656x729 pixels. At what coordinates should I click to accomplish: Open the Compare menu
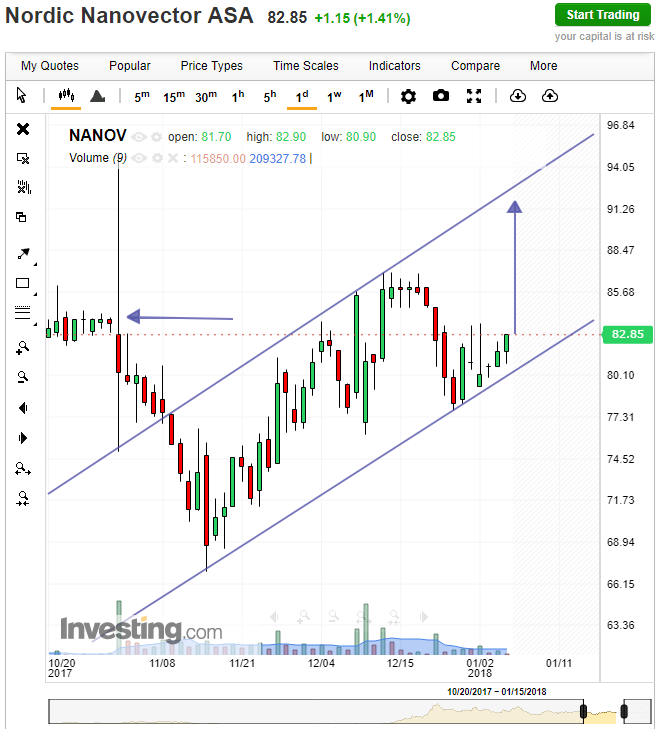click(x=475, y=66)
